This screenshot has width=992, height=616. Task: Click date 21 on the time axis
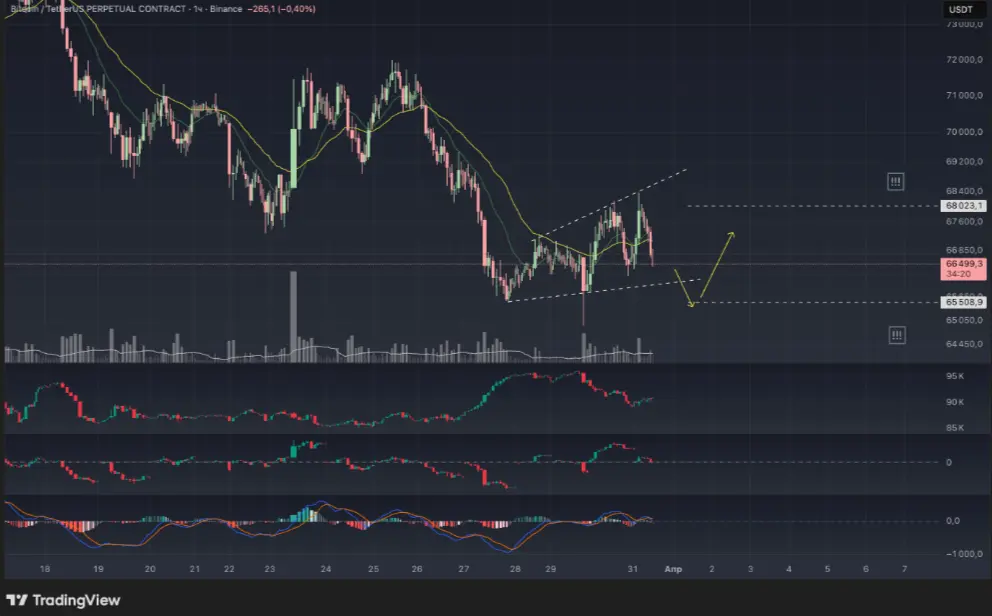pyautogui.click(x=195, y=569)
